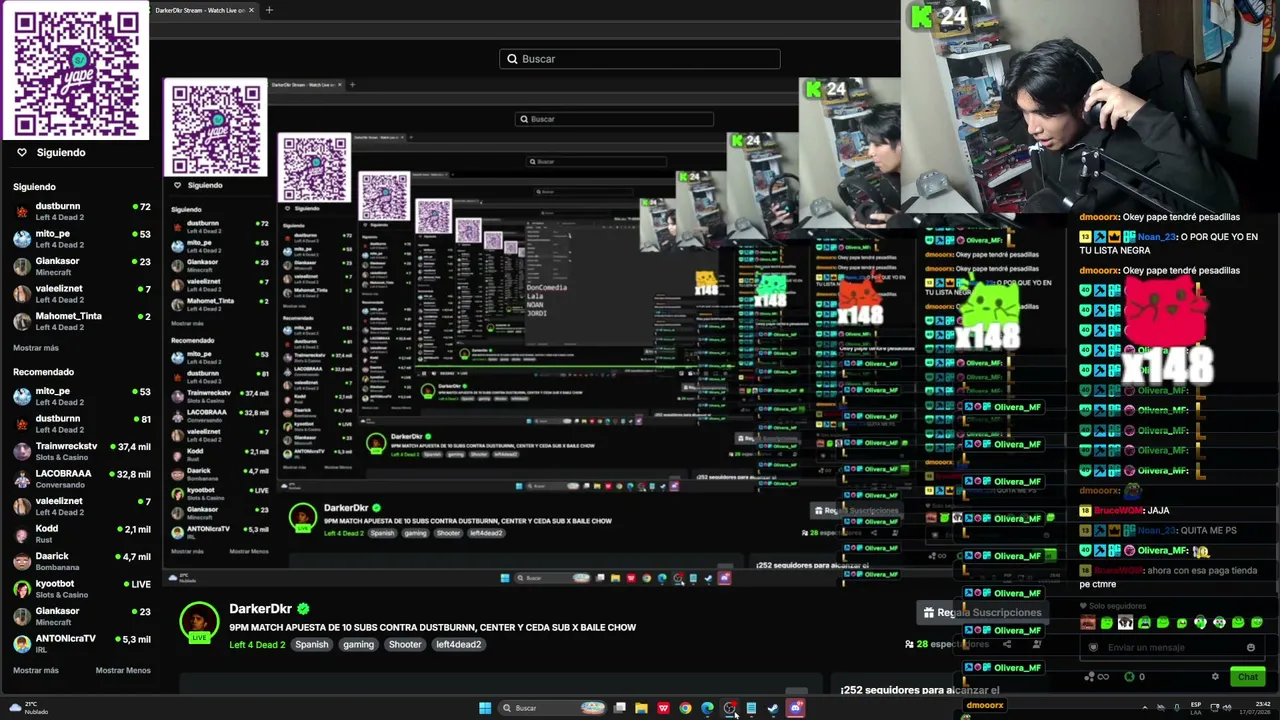Select valeeliznet row in Recomendado section
Screen dimensions: 1280x720
coord(80,506)
